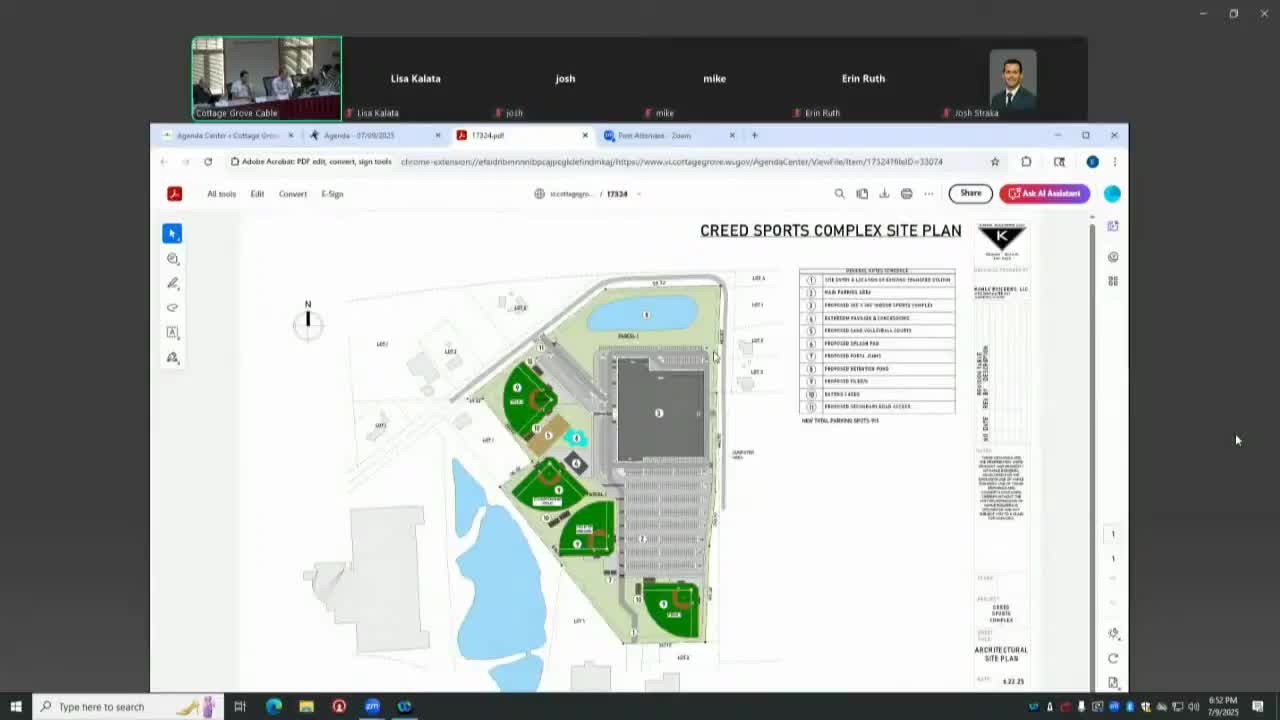The image size is (1280, 720).
Task: Select Josh Straka video thumbnail
Action: (x=1012, y=79)
